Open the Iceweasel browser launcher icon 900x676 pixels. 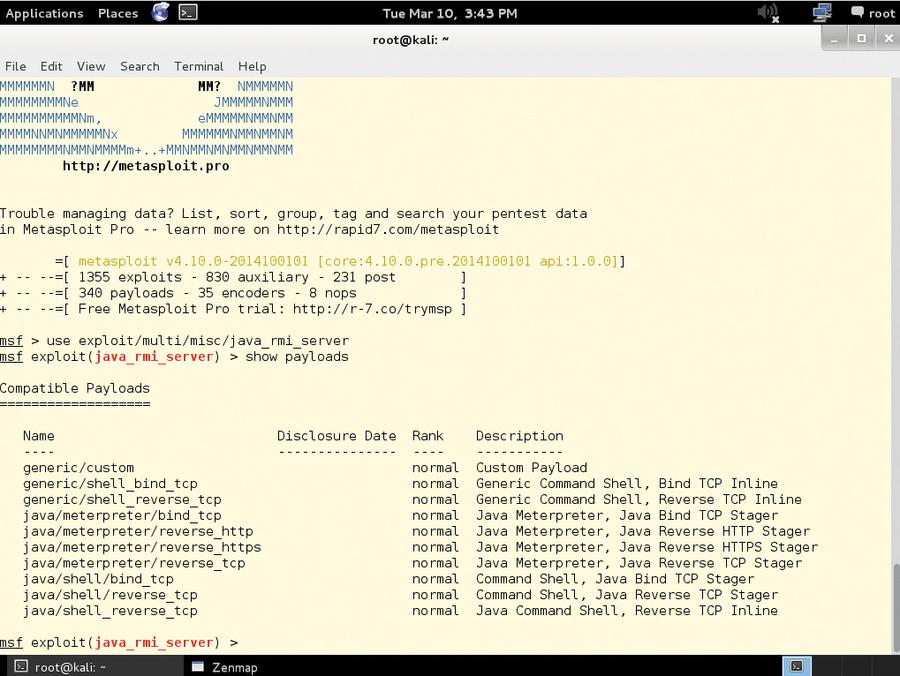click(x=161, y=13)
